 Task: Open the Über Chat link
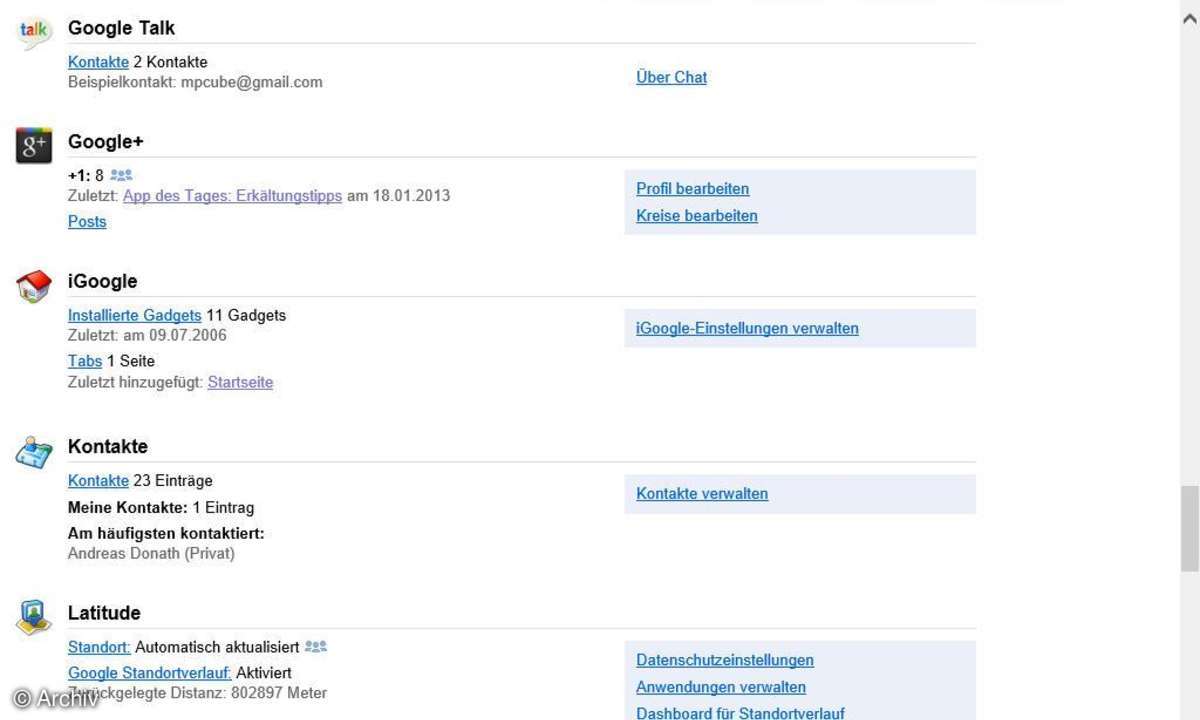[671, 77]
